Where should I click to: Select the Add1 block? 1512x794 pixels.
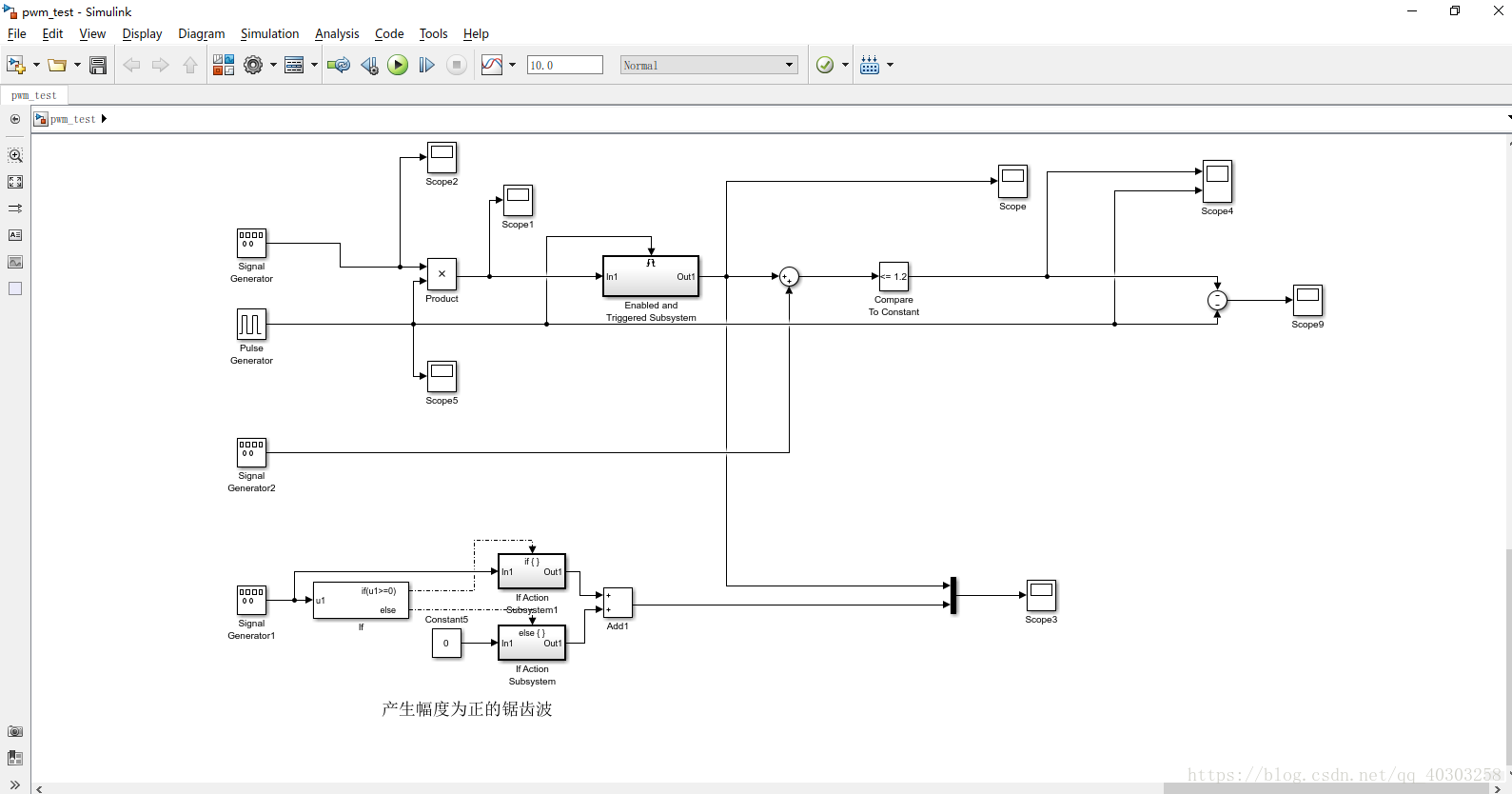(618, 603)
